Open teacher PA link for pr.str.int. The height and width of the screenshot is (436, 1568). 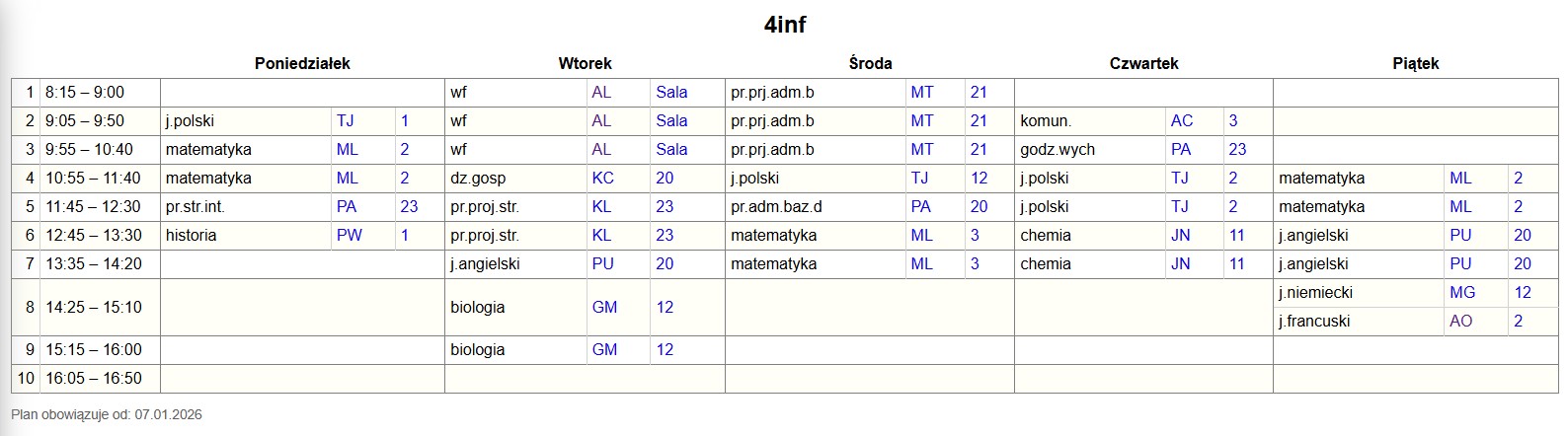[346, 207]
